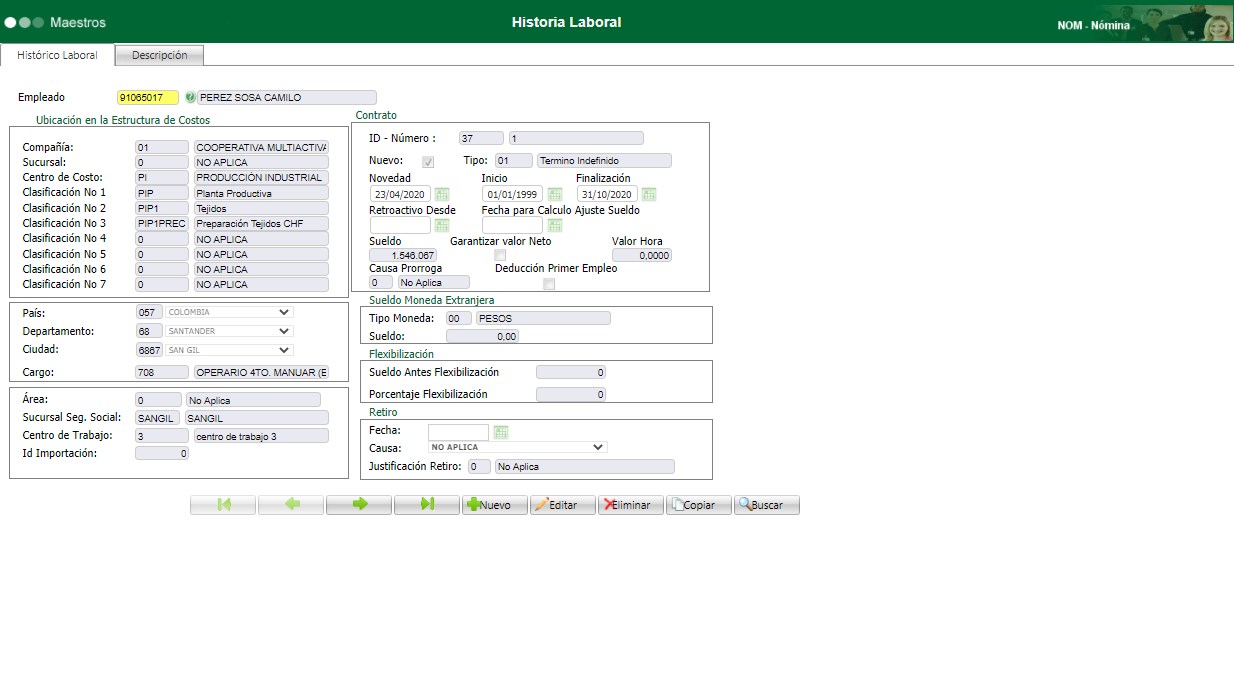Click the help icon beside the Empleado field
1234x698 pixels.
click(190, 98)
